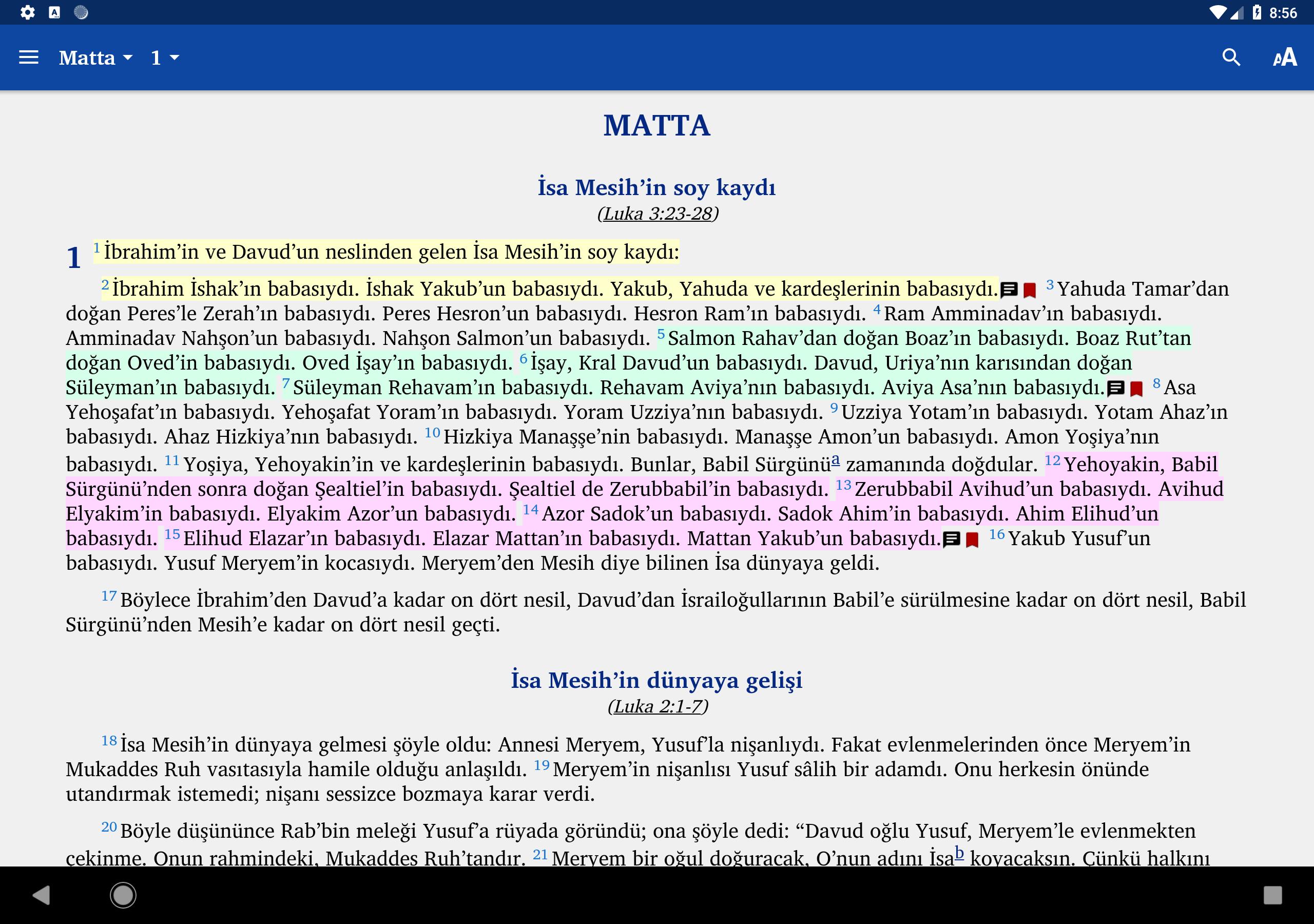Screen dimensions: 1314x924
Task: Select verse number 18 before İsa Mesih'in dünyaya gelmesi
Action: click(109, 740)
